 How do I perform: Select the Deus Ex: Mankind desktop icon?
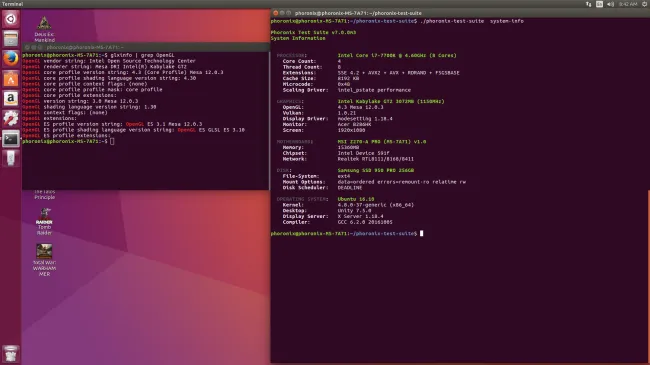coord(44,29)
